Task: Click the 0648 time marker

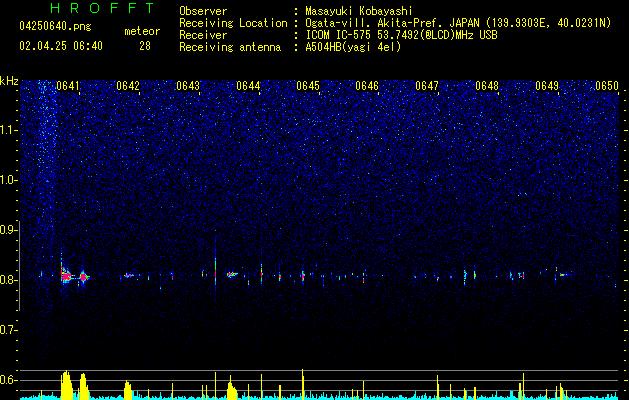Action: click(x=487, y=86)
